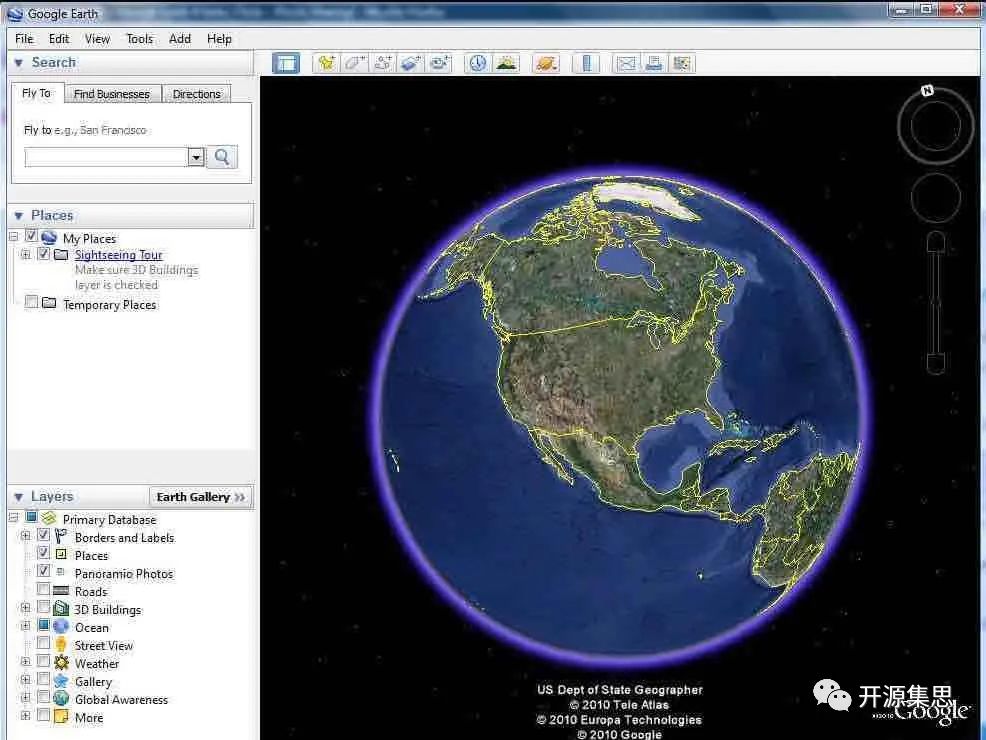Show historical imagery clock icon
This screenshot has width=986, height=740.
[478, 63]
